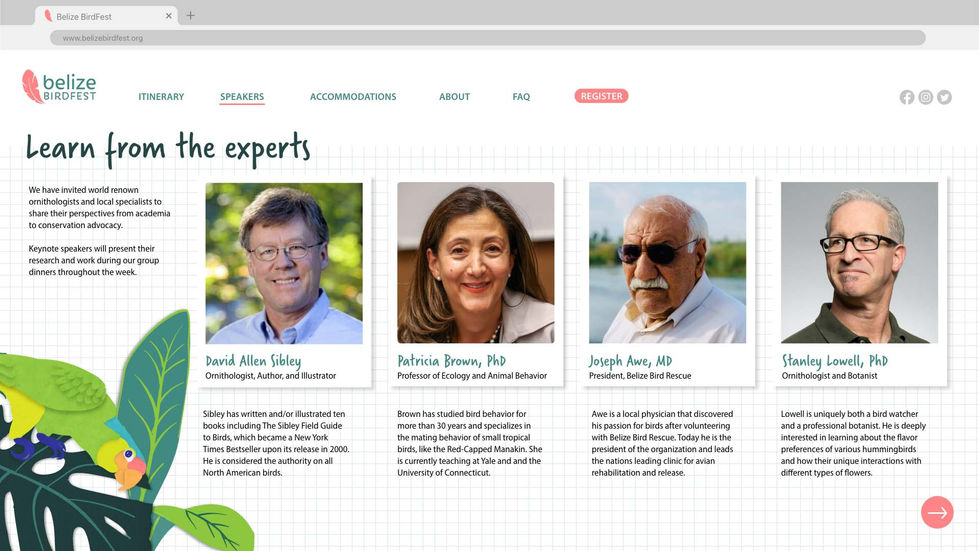Open the Accommodations page
The width and height of the screenshot is (979, 551).
353,97
